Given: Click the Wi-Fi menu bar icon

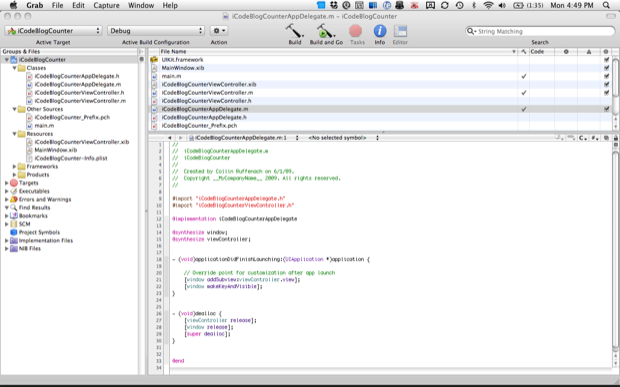Looking at the screenshot, I should (488, 5).
